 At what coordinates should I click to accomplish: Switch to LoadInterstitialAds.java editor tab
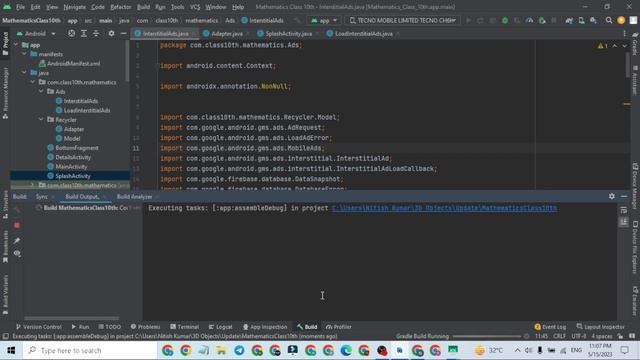pyautogui.click(x=363, y=33)
